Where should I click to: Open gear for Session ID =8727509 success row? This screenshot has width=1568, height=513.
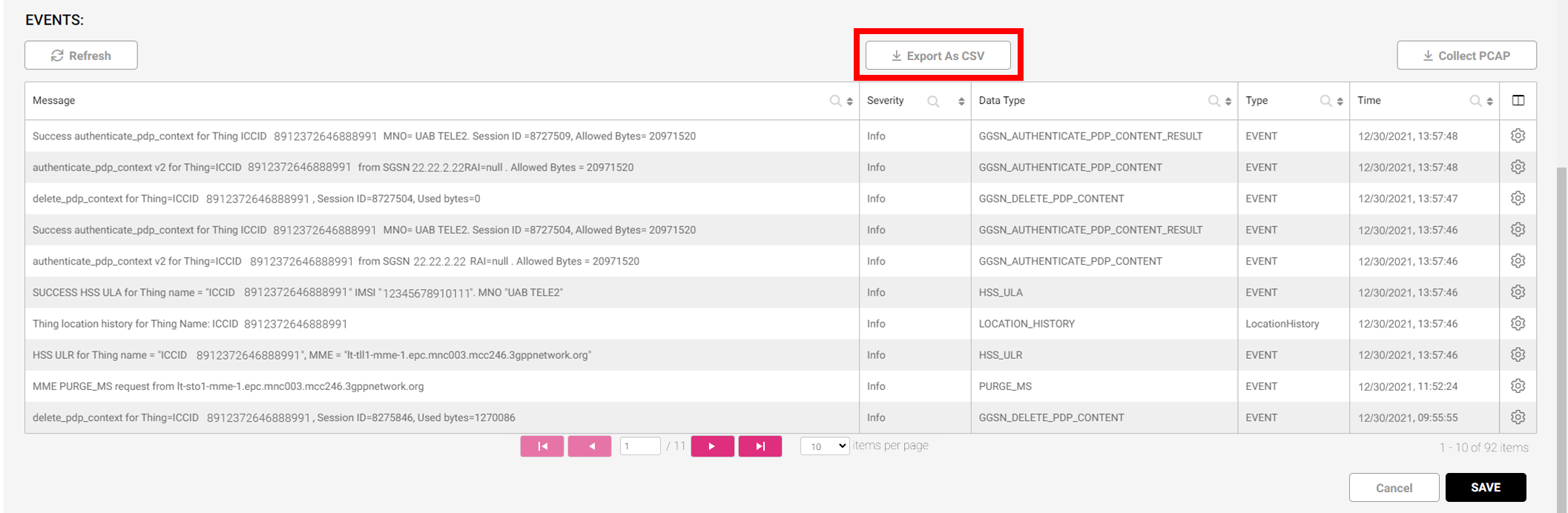coord(1518,136)
